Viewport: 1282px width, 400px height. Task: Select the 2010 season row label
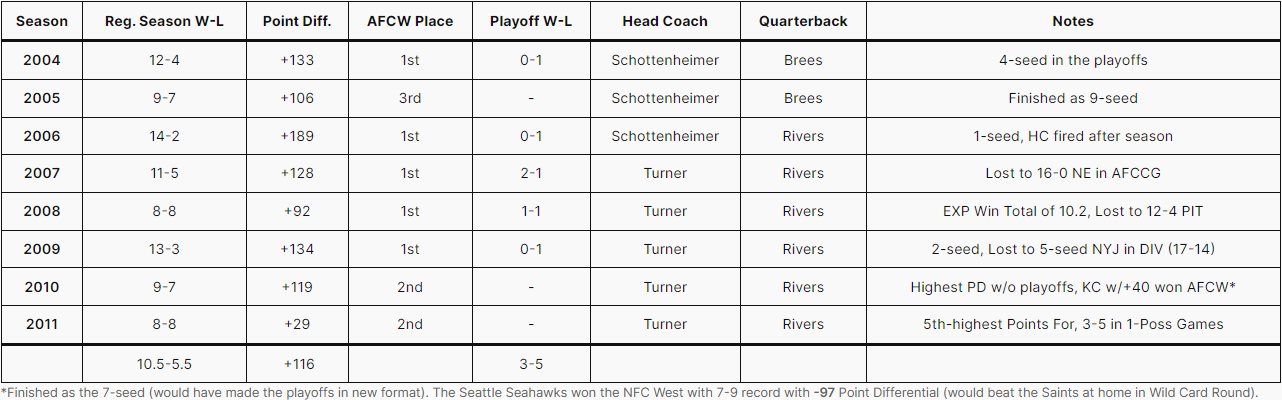(x=42, y=287)
